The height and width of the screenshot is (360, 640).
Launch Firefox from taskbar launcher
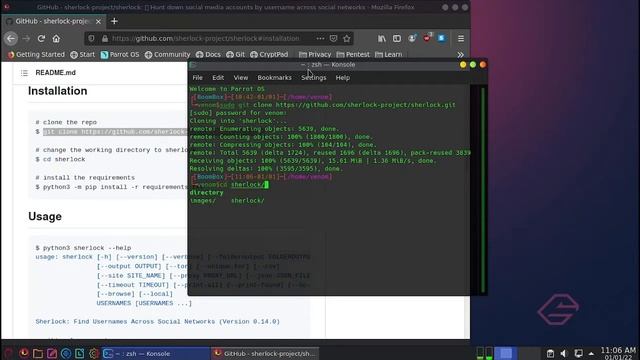pyautogui.click(x=24, y=353)
